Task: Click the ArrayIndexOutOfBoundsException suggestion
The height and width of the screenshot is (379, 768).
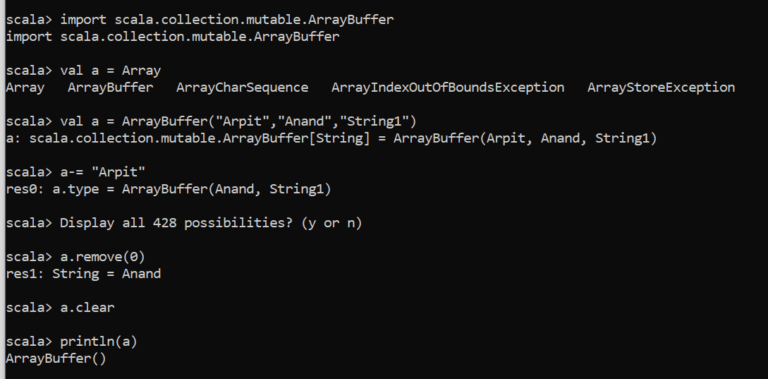Action: click(448, 88)
